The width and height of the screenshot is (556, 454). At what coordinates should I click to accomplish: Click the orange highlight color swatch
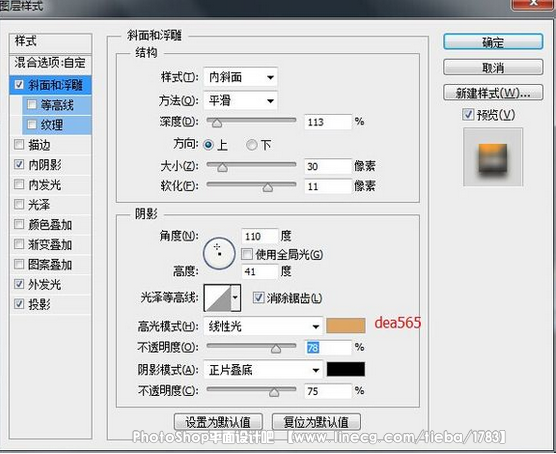point(346,326)
